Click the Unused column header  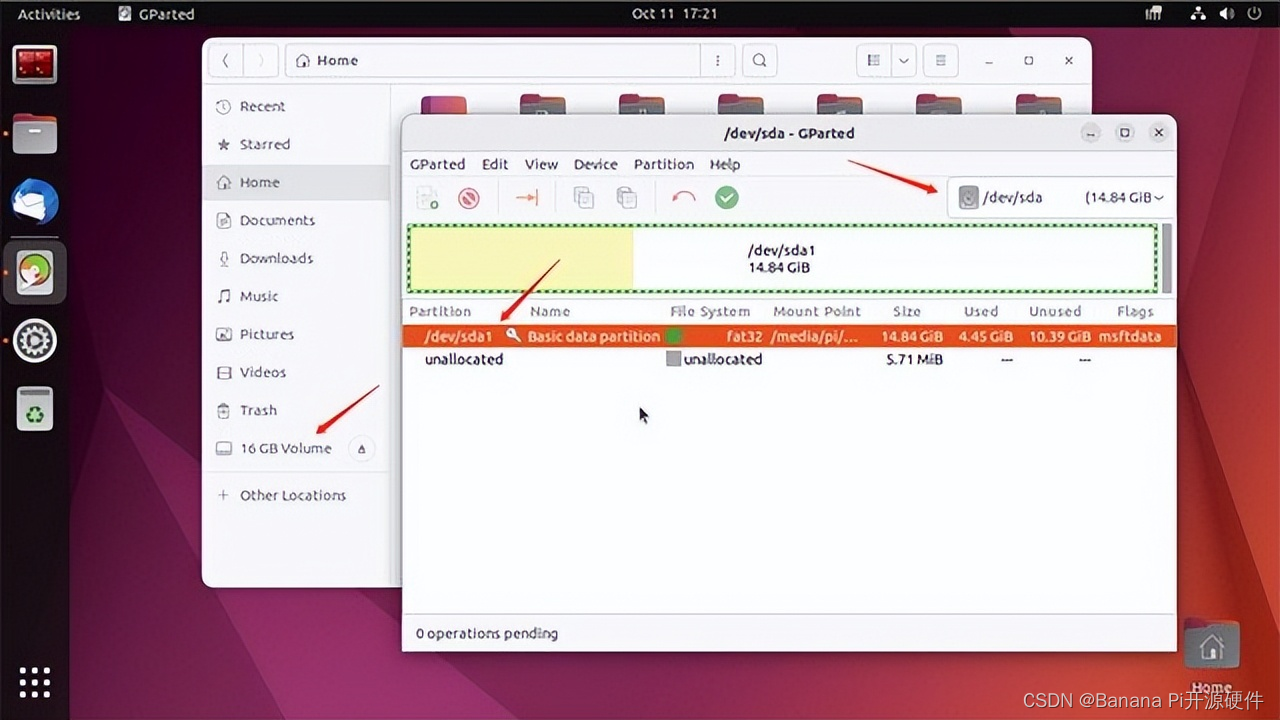click(x=1055, y=311)
